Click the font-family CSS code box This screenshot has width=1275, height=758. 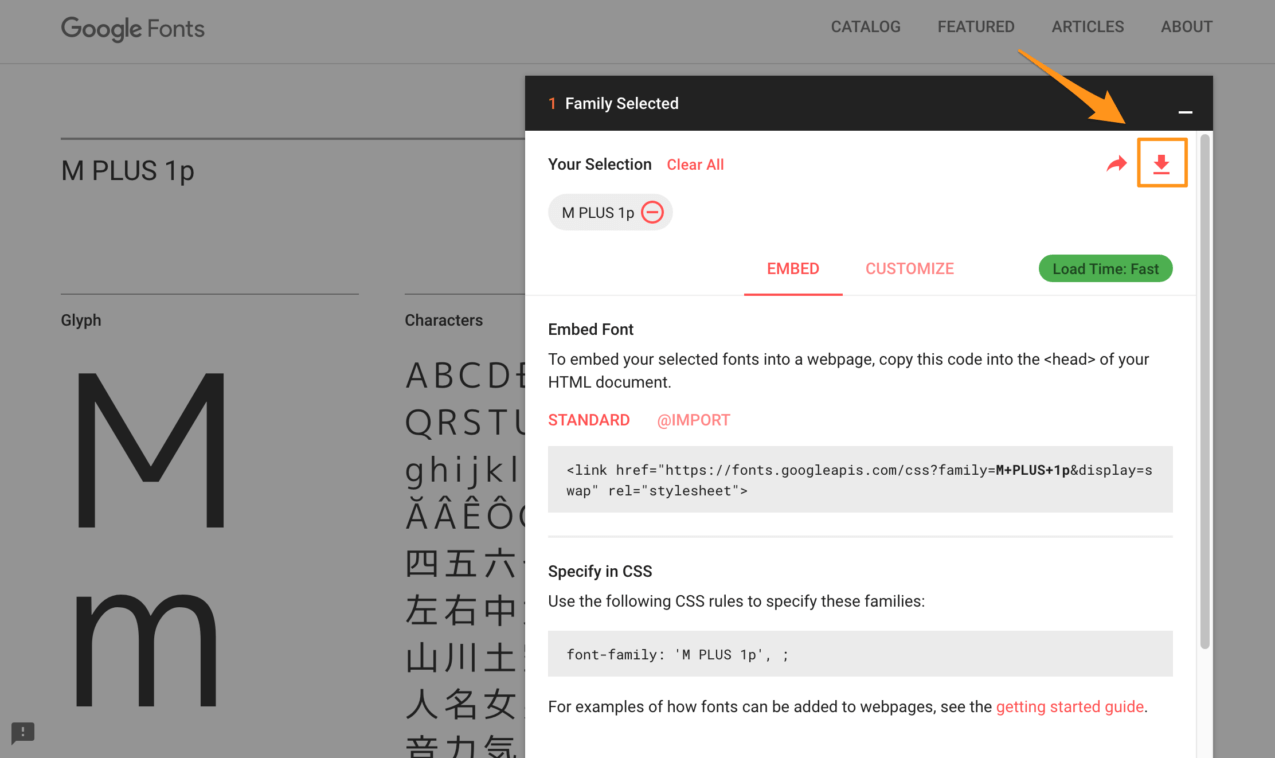pos(859,655)
